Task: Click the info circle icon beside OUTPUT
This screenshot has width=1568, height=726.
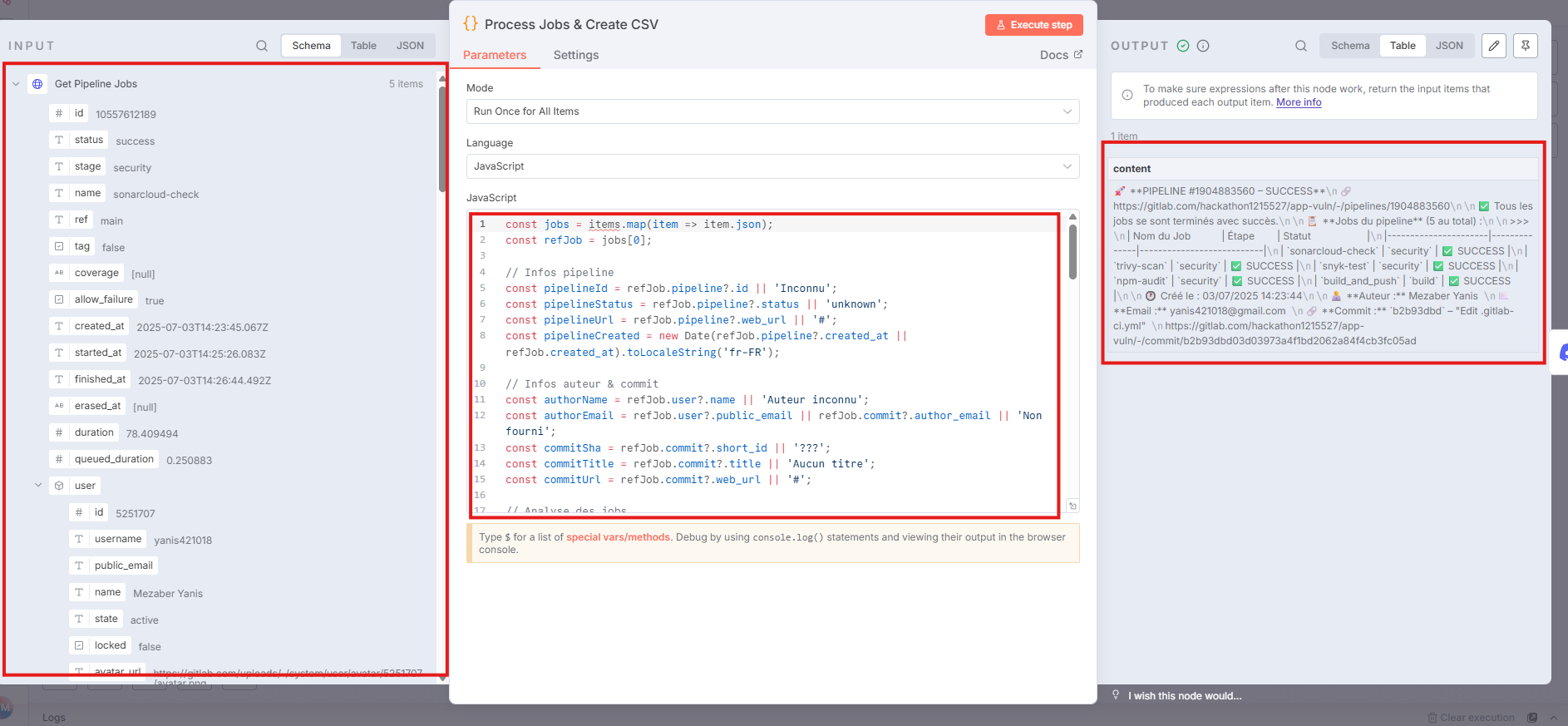Action: 1203,46
